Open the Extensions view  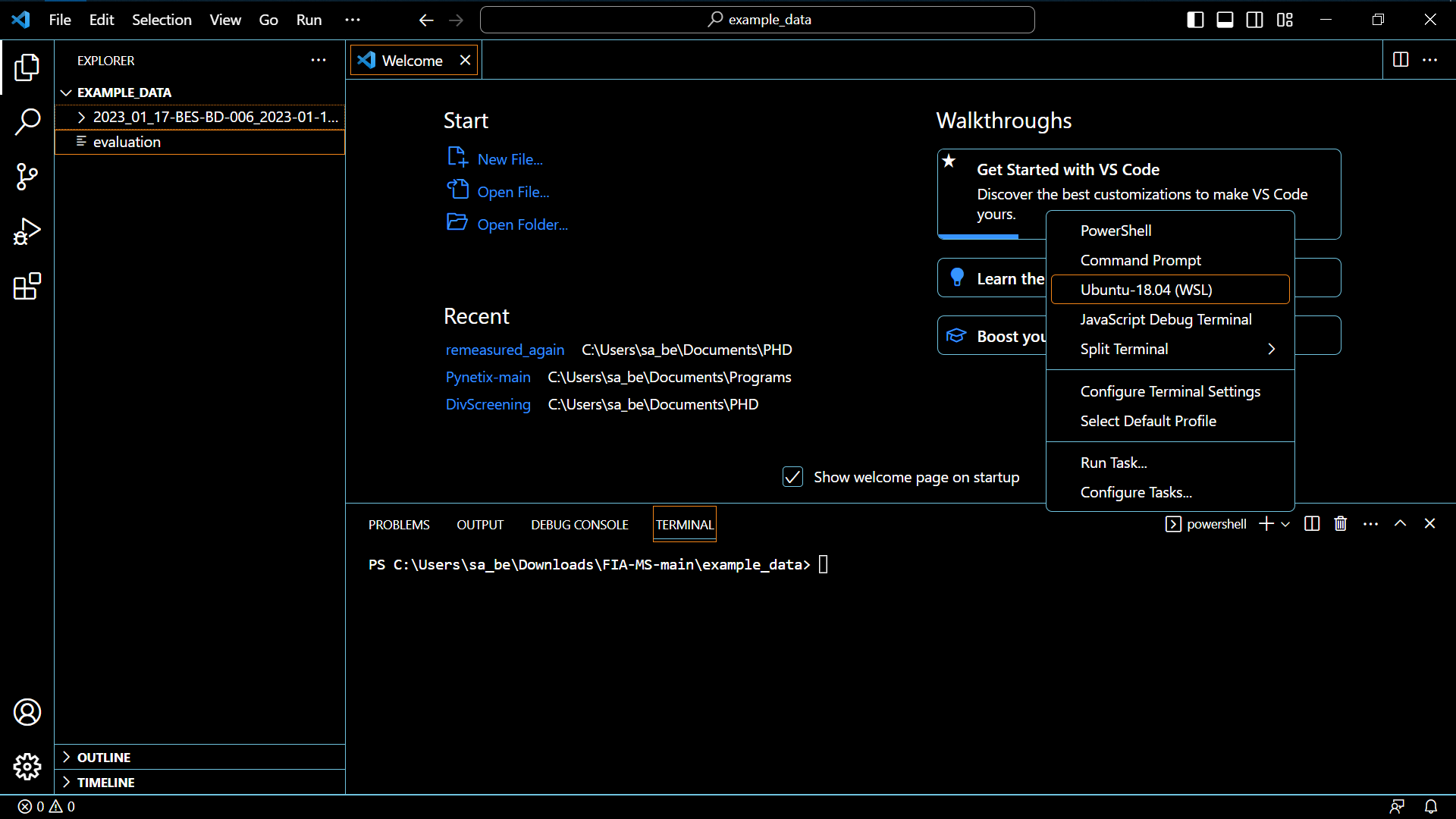tap(27, 287)
